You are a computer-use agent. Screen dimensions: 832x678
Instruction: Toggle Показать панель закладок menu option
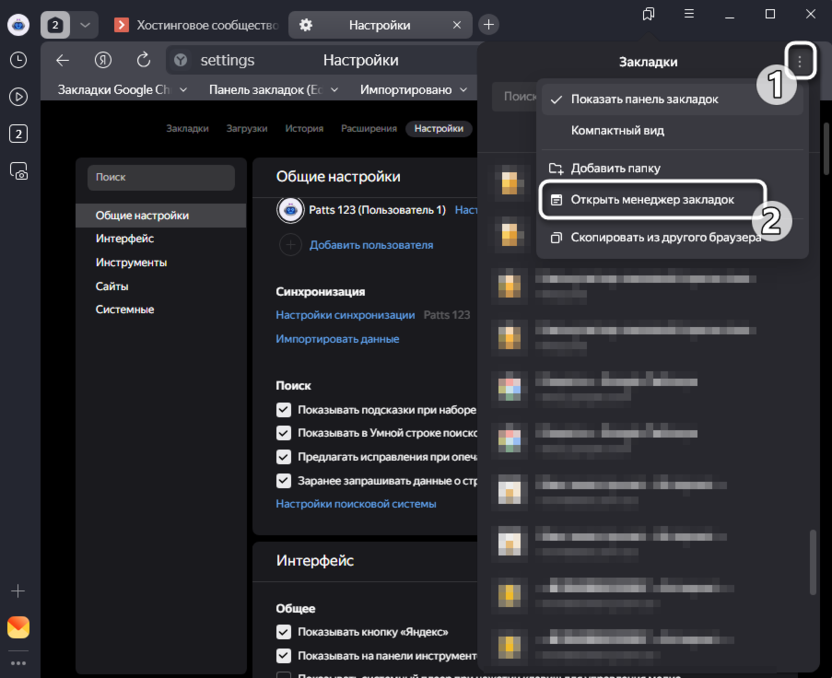click(x=672, y=99)
